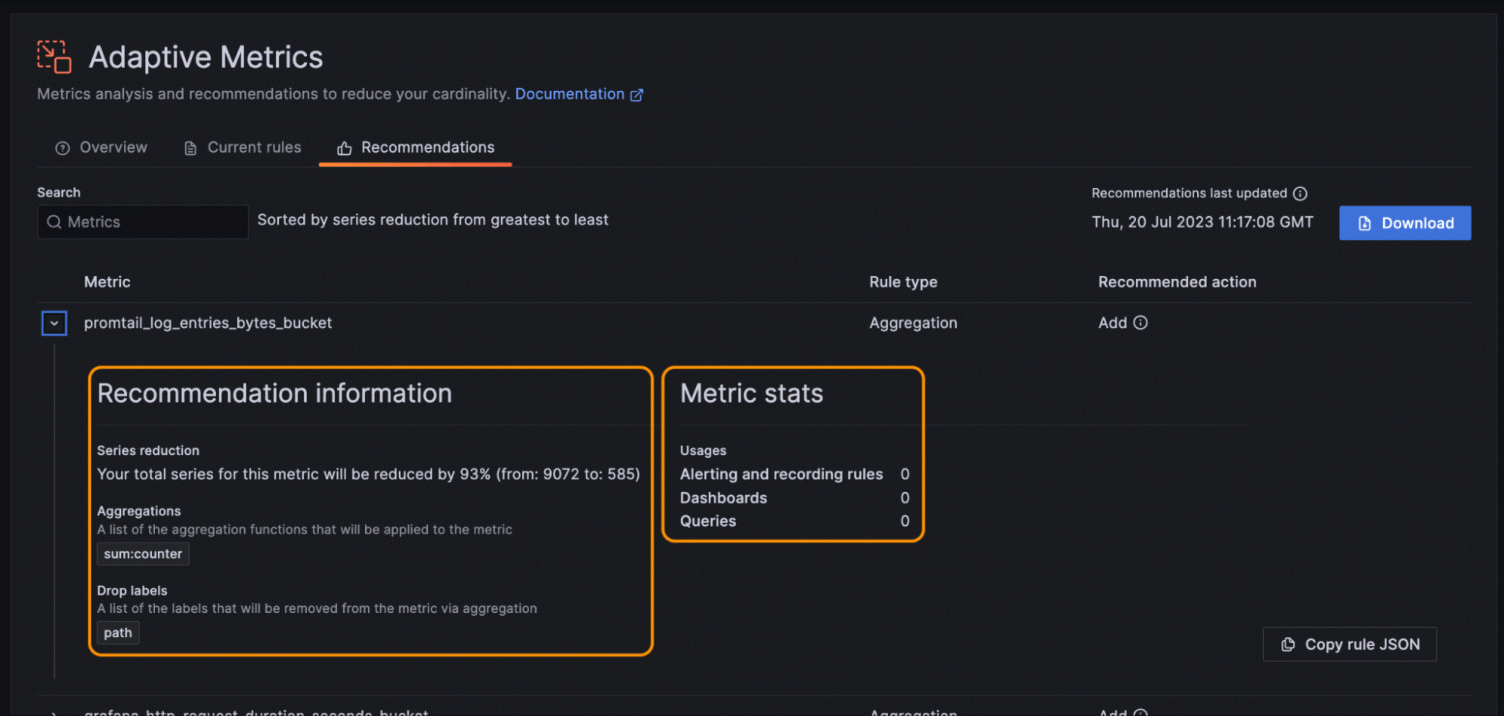
Task: Click the external link icon beside Documentation
Action: 636,93
